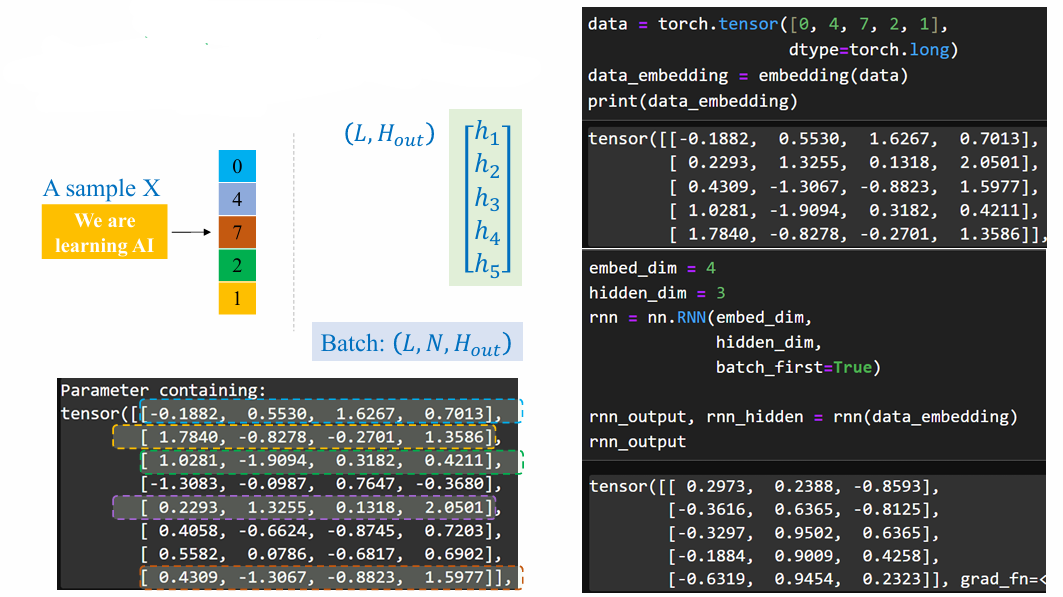Select the yellow "We are learning AI" box
This screenshot has width=1063, height=597.
point(104,232)
